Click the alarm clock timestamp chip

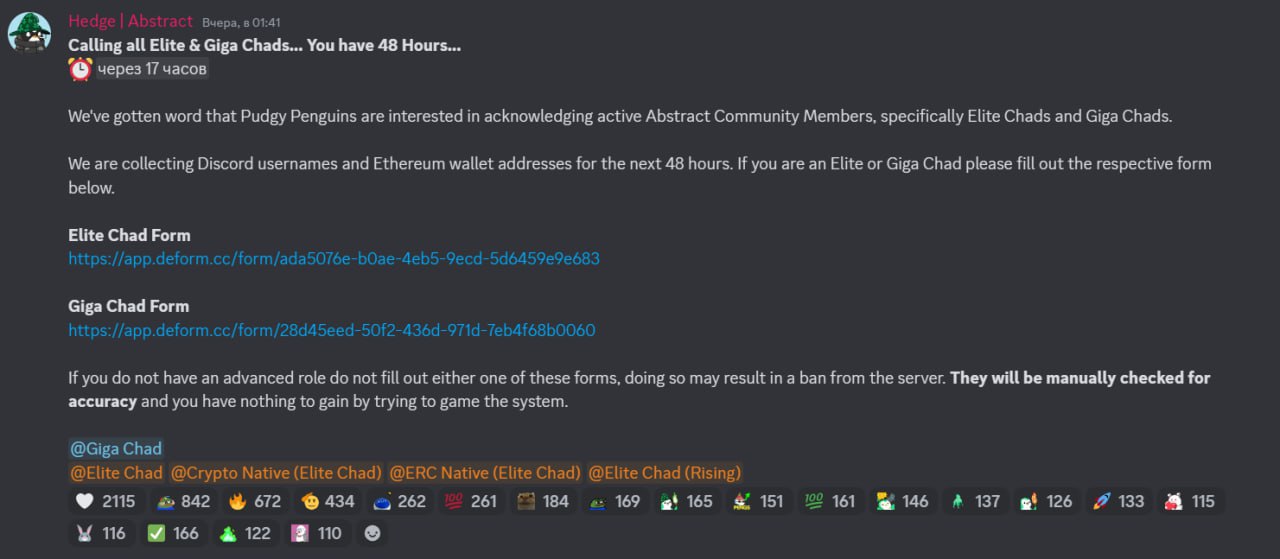[139, 69]
